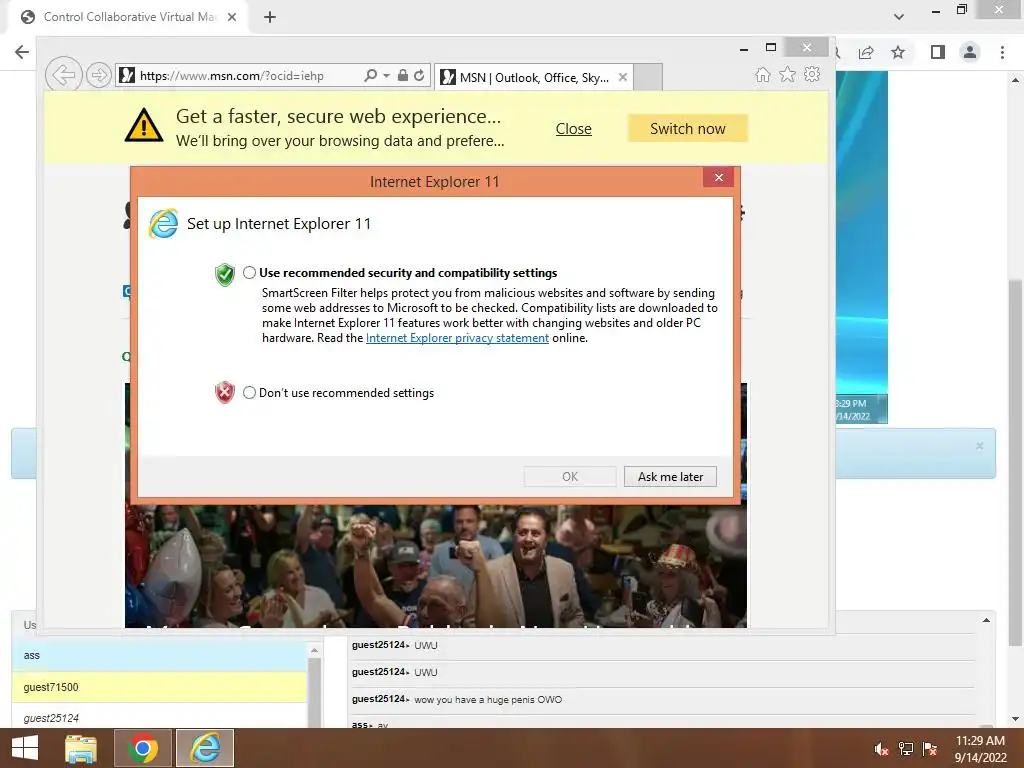Click the search magnifier in IE address bar
The height and width of the screenshot is (768, 1024).
point(370,76)
